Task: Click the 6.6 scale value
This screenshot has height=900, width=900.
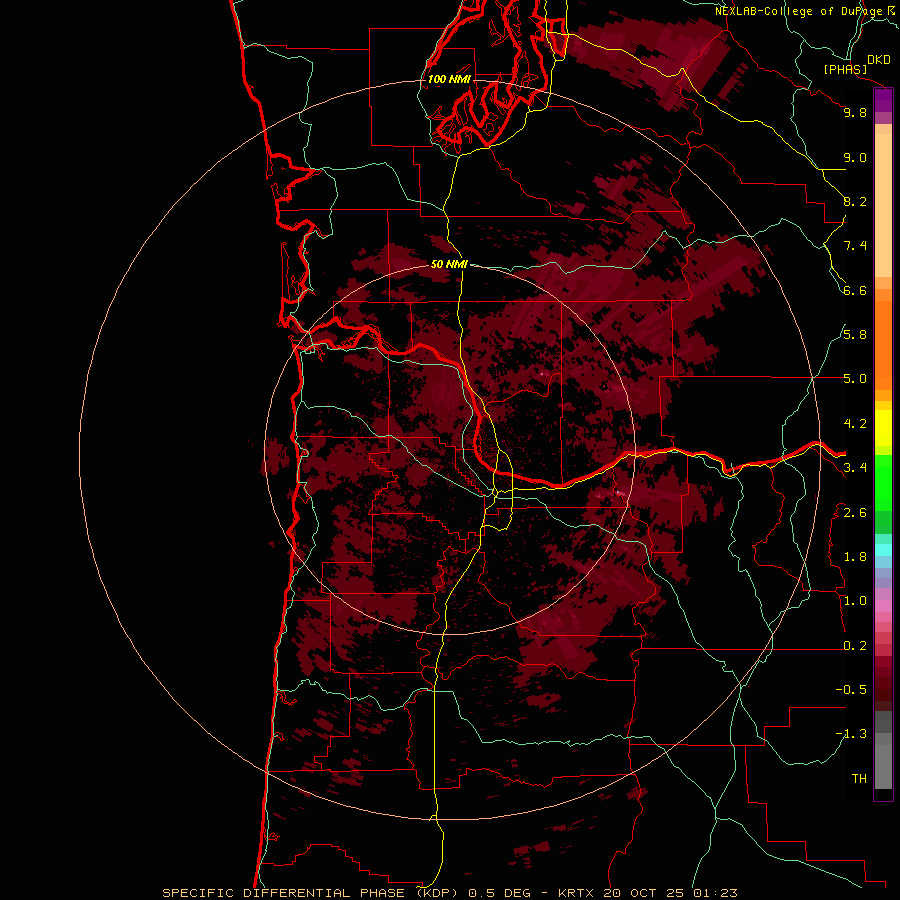Action: [x=855, y=290]
